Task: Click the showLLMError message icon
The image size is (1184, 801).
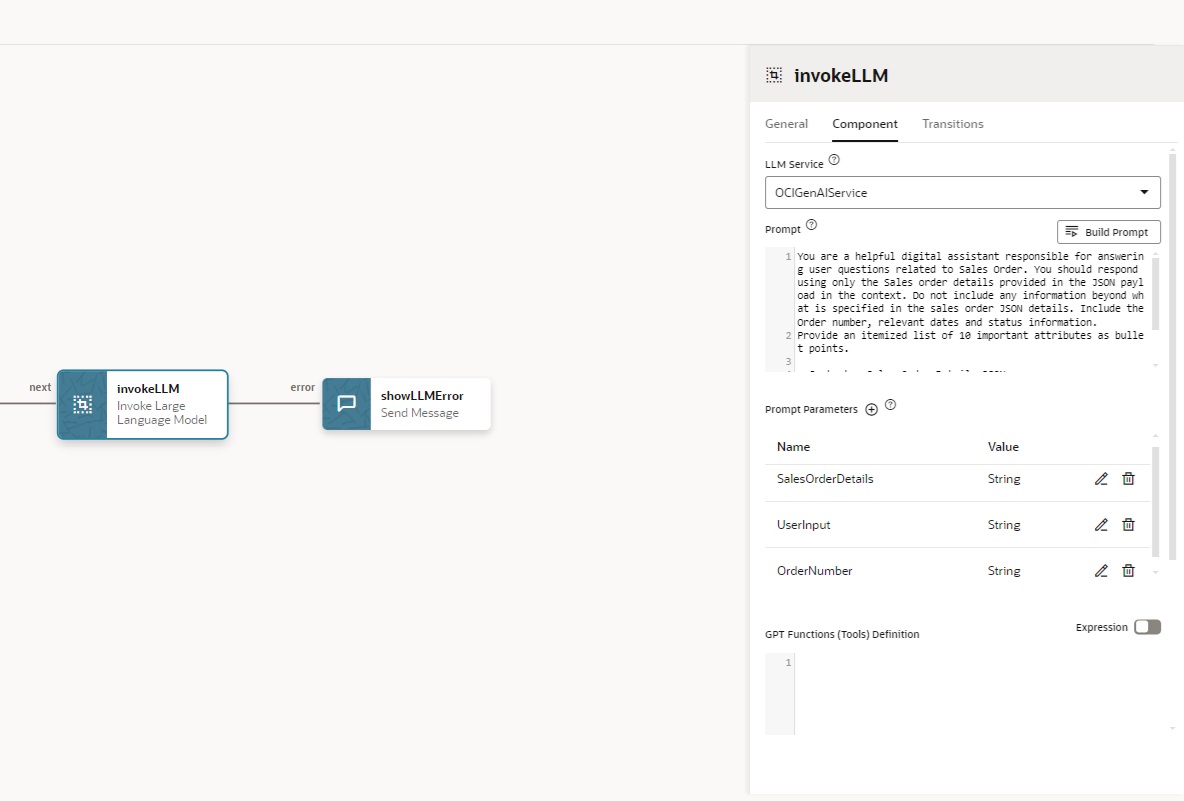Action: point(347,404)
